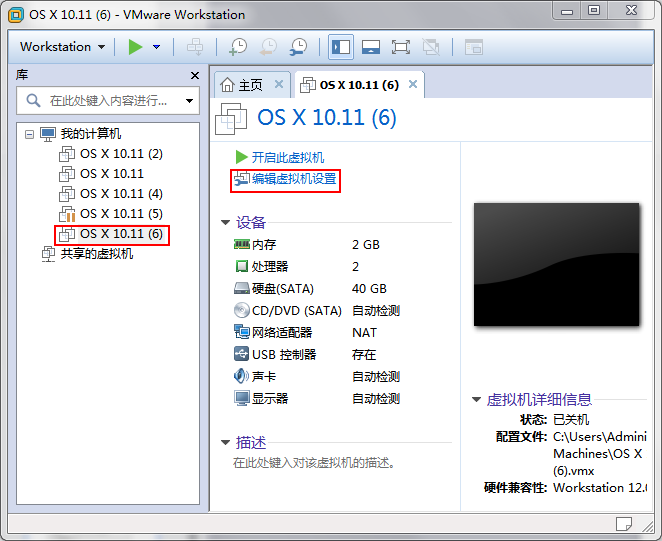This screenshot has height=541, width=662.
Task: Click the 硬盘(SATA) hard disk row
Action: [317, 288]
